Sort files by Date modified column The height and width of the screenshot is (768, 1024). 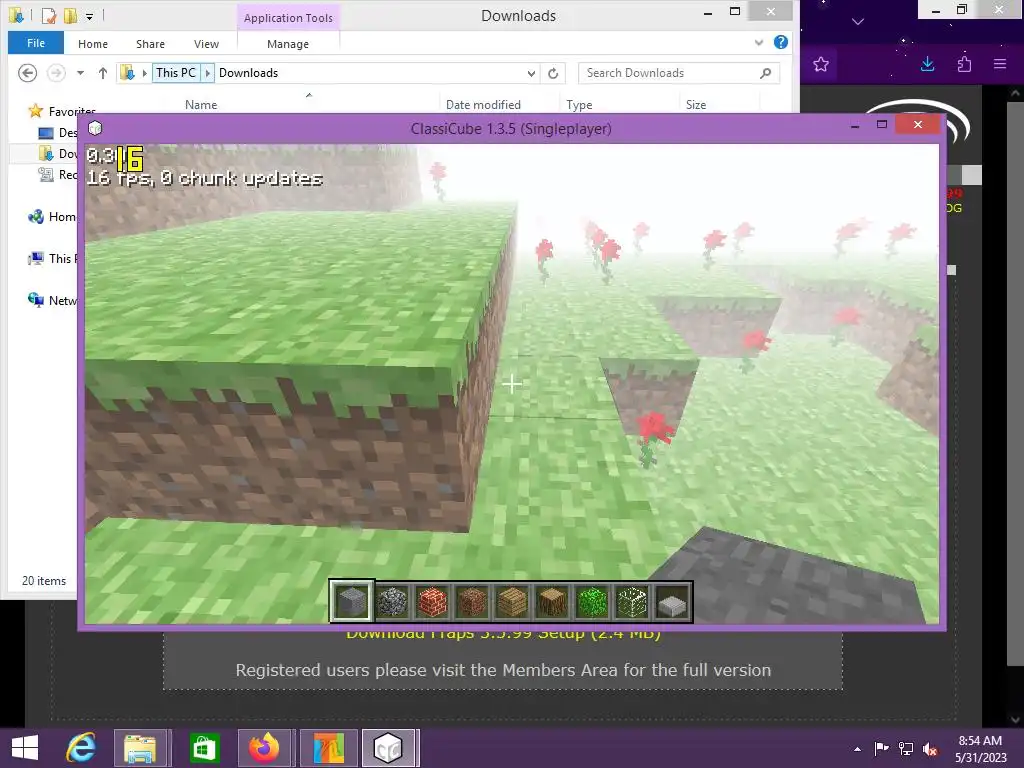click(x=483, y=104)
